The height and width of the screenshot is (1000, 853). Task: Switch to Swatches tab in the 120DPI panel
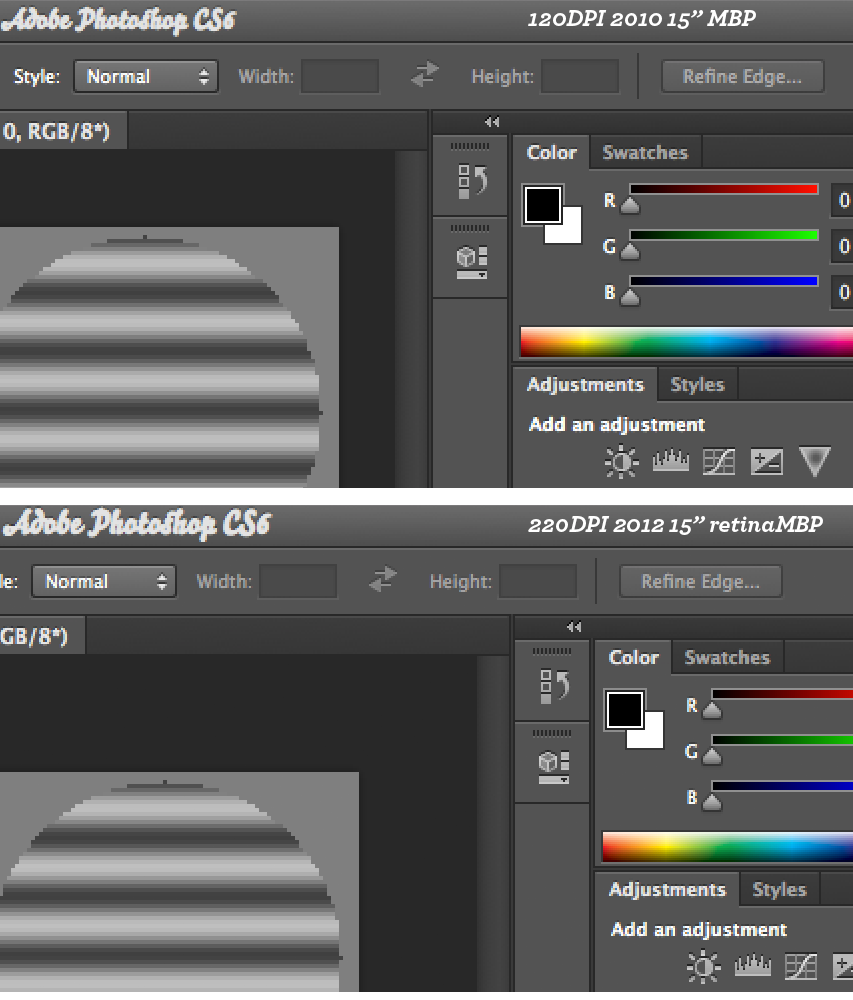click(645, 152)
